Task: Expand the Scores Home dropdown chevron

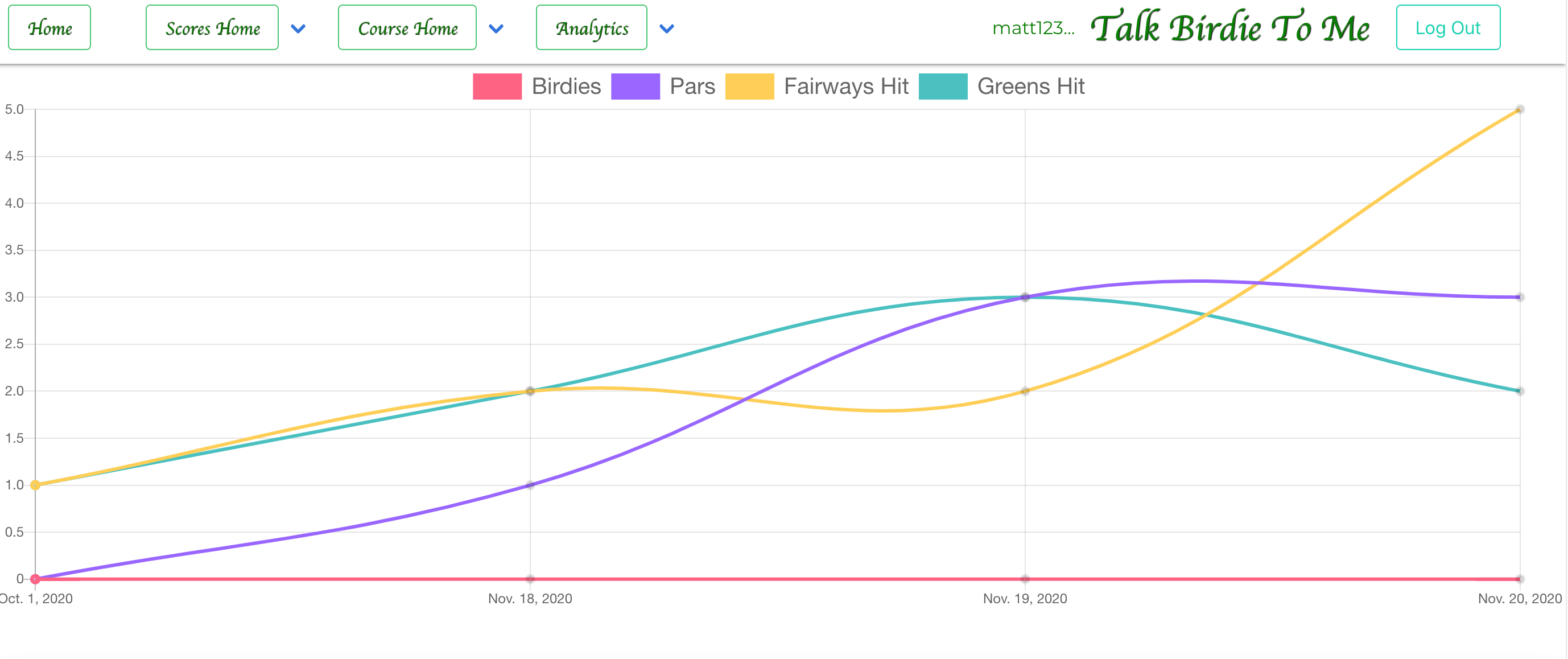Action: click(298, 28)
